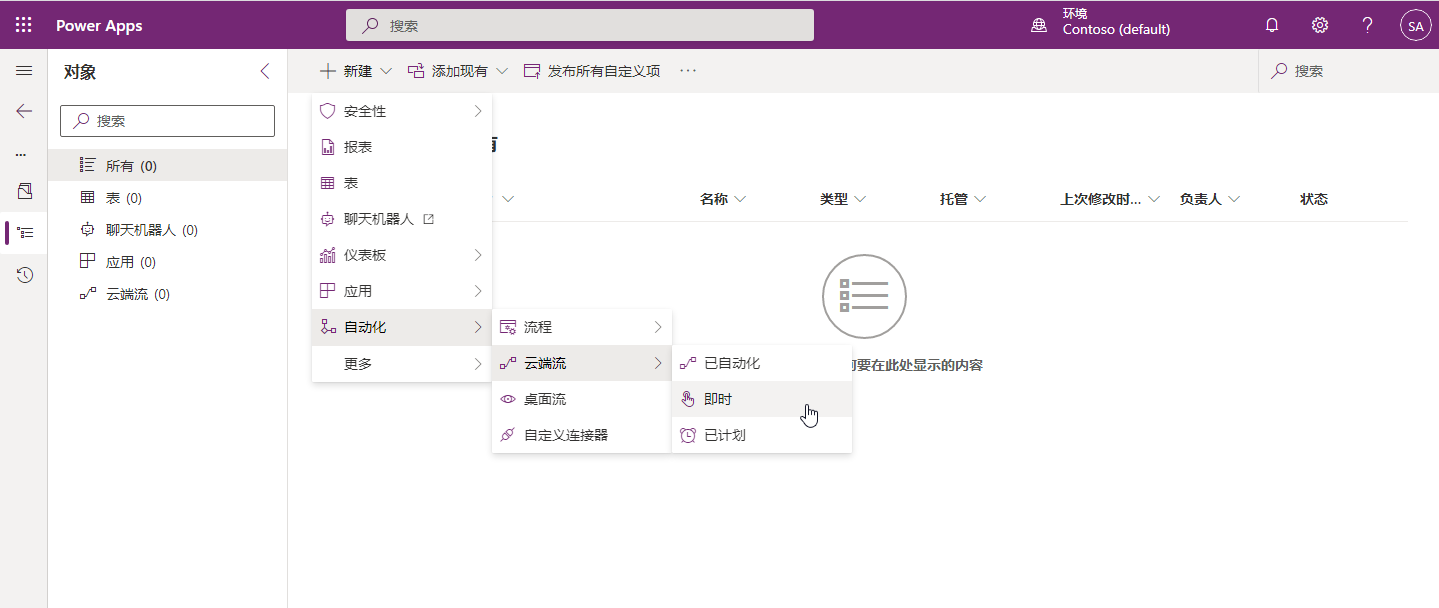This screenshot has height=608, width=1439.
Task: Open the 添加现有 dropdown chevron
Action: [x=502, y=70]
